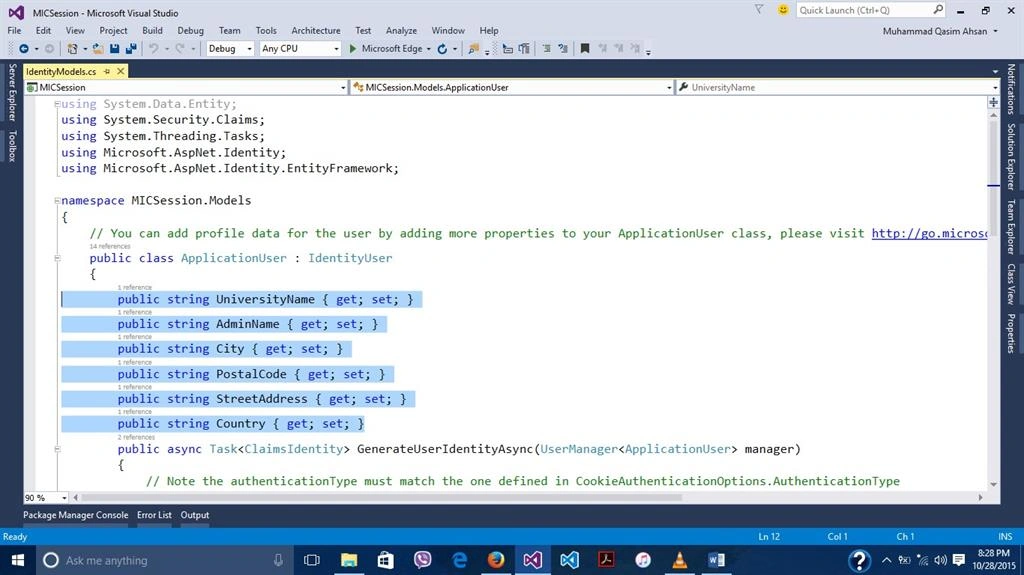Screen dimensions: 1024x575
Task: Collapse the namespace MICSession.Models region
Action: (x=57, y=201)
